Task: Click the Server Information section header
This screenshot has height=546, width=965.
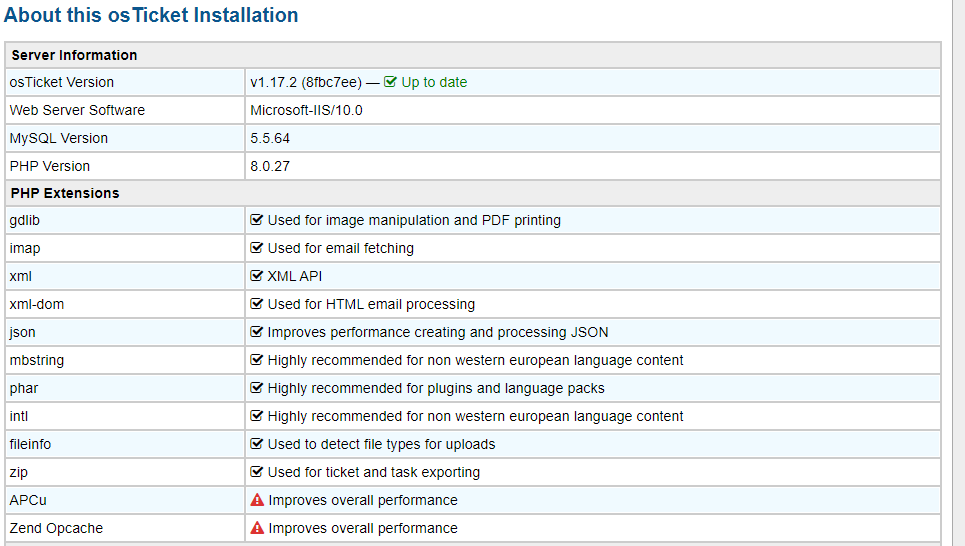Action: pyautogui.click(x=74, y=55)
